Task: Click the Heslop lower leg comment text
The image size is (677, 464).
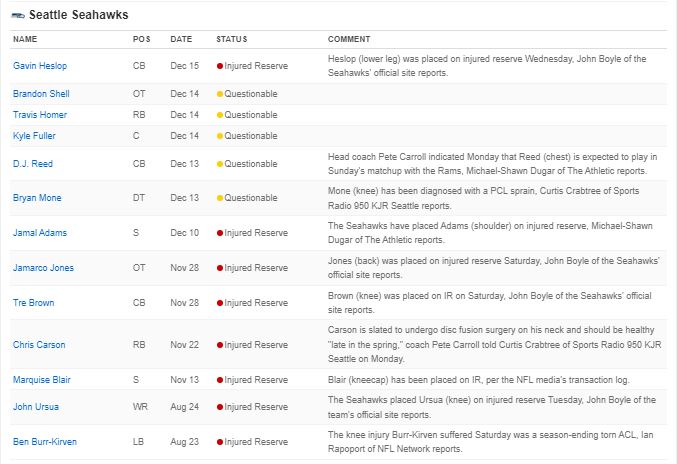Action: click(x=487, y=66)
